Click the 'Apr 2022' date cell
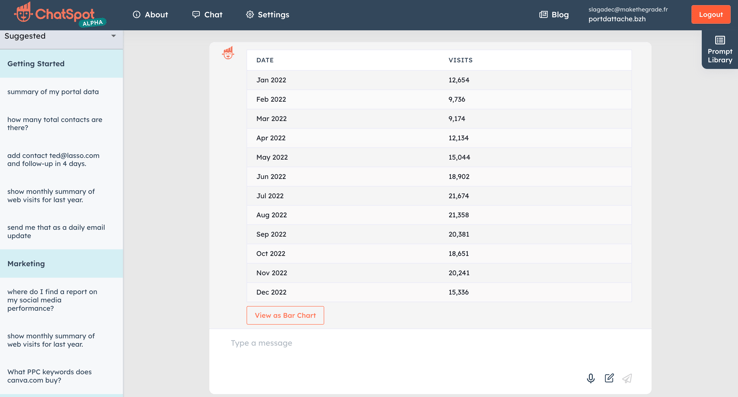Image resolution: width=738 pixels, height=397 pixels. [x=271, y=138]
